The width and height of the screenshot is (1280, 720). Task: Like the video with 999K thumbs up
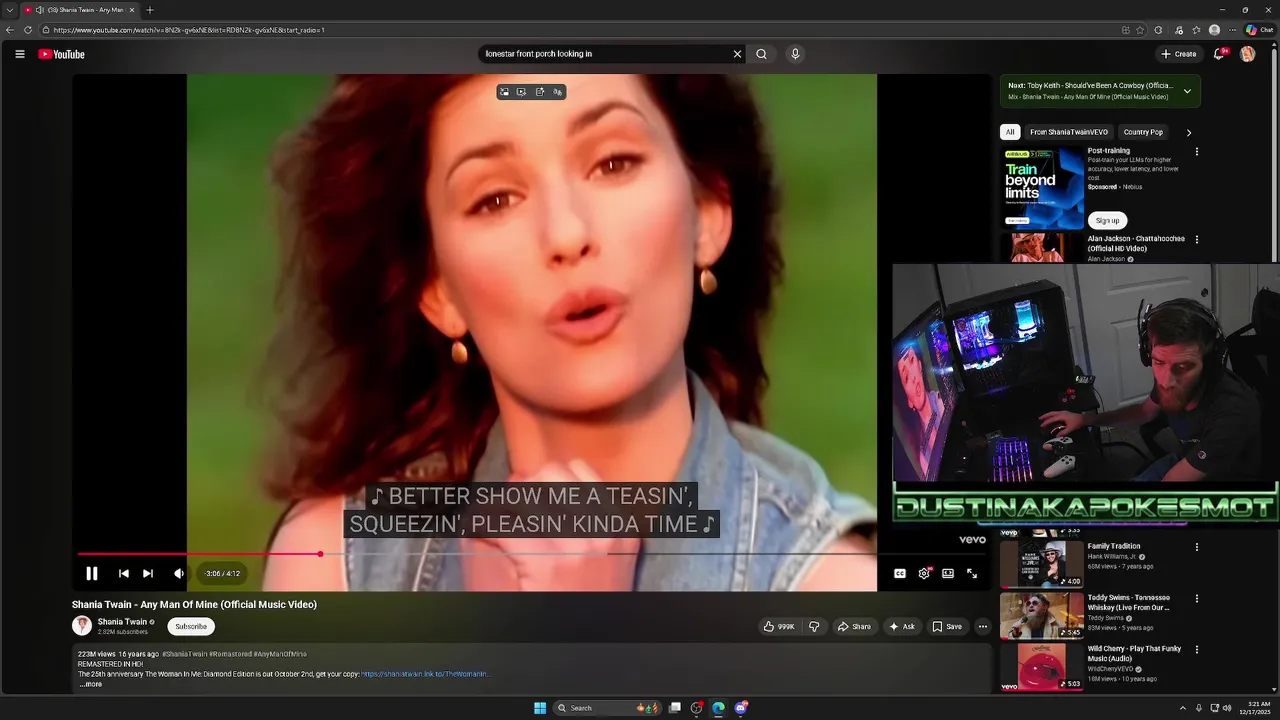click(x=779, y=626)
